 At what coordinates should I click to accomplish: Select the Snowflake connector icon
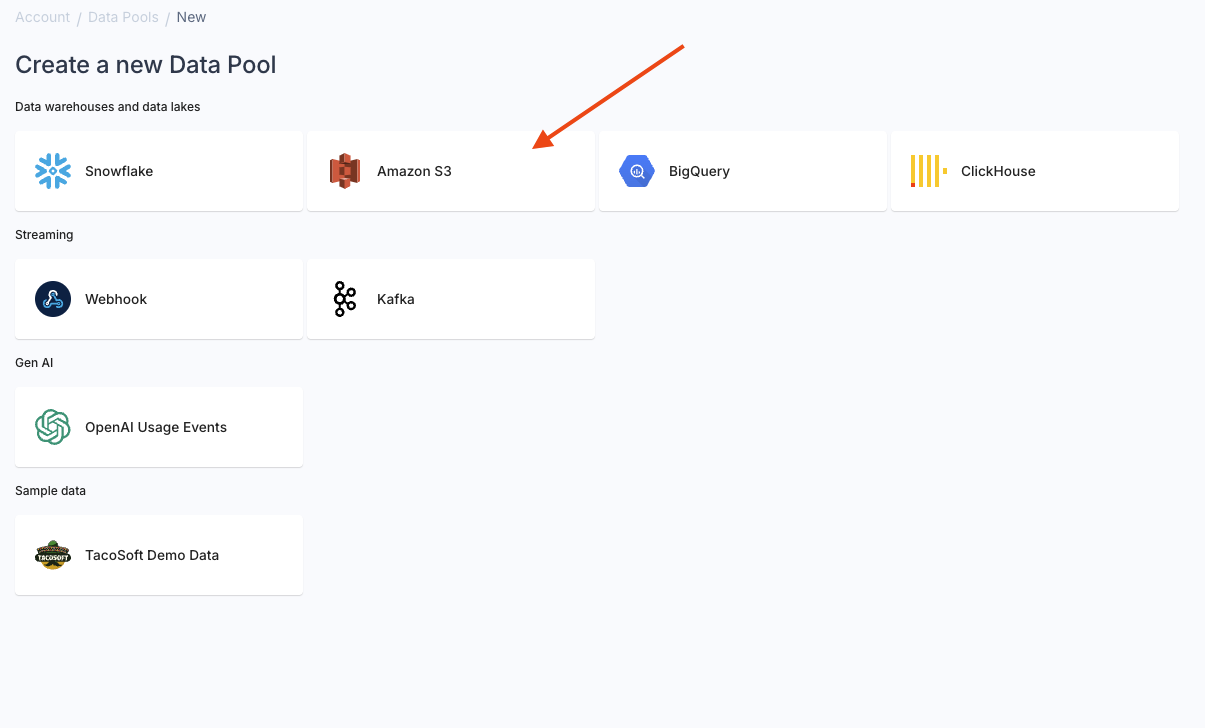[52, 171]
